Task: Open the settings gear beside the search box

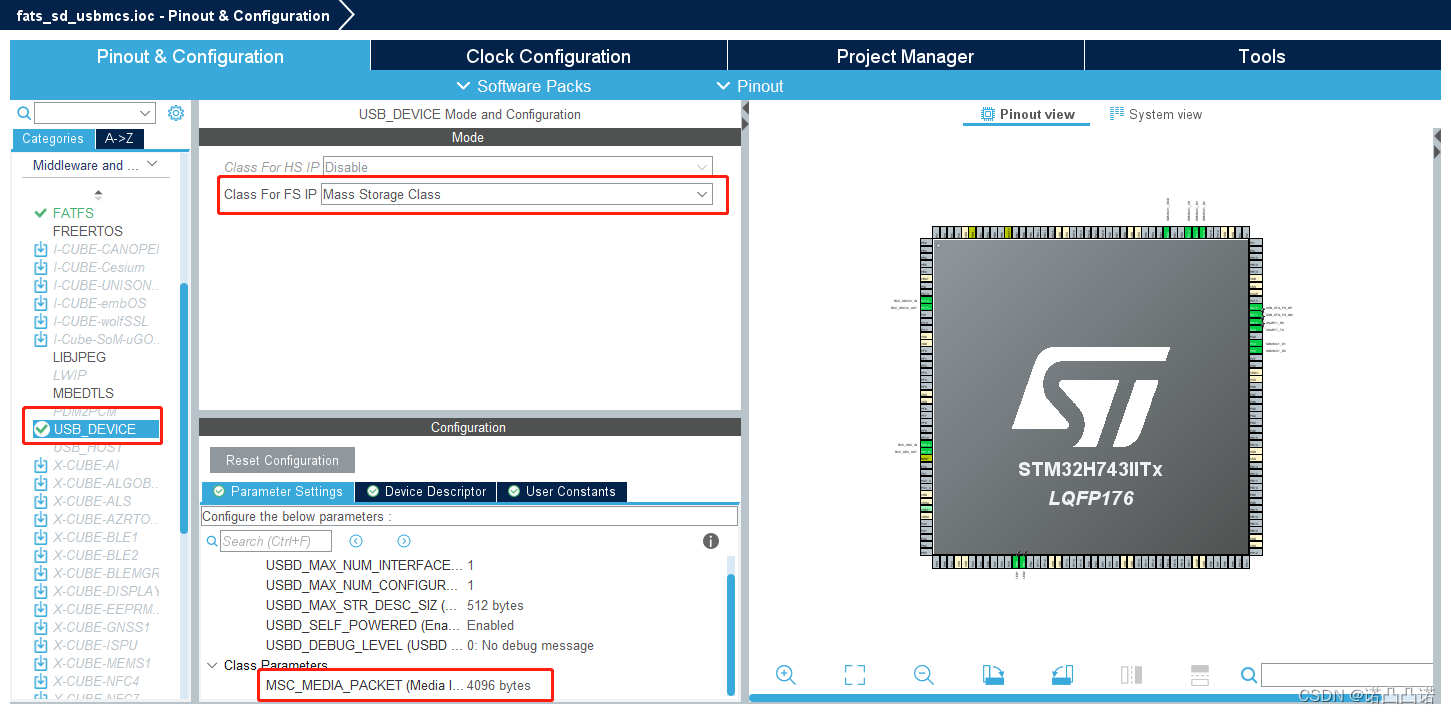Action: (x=176, y=113)
